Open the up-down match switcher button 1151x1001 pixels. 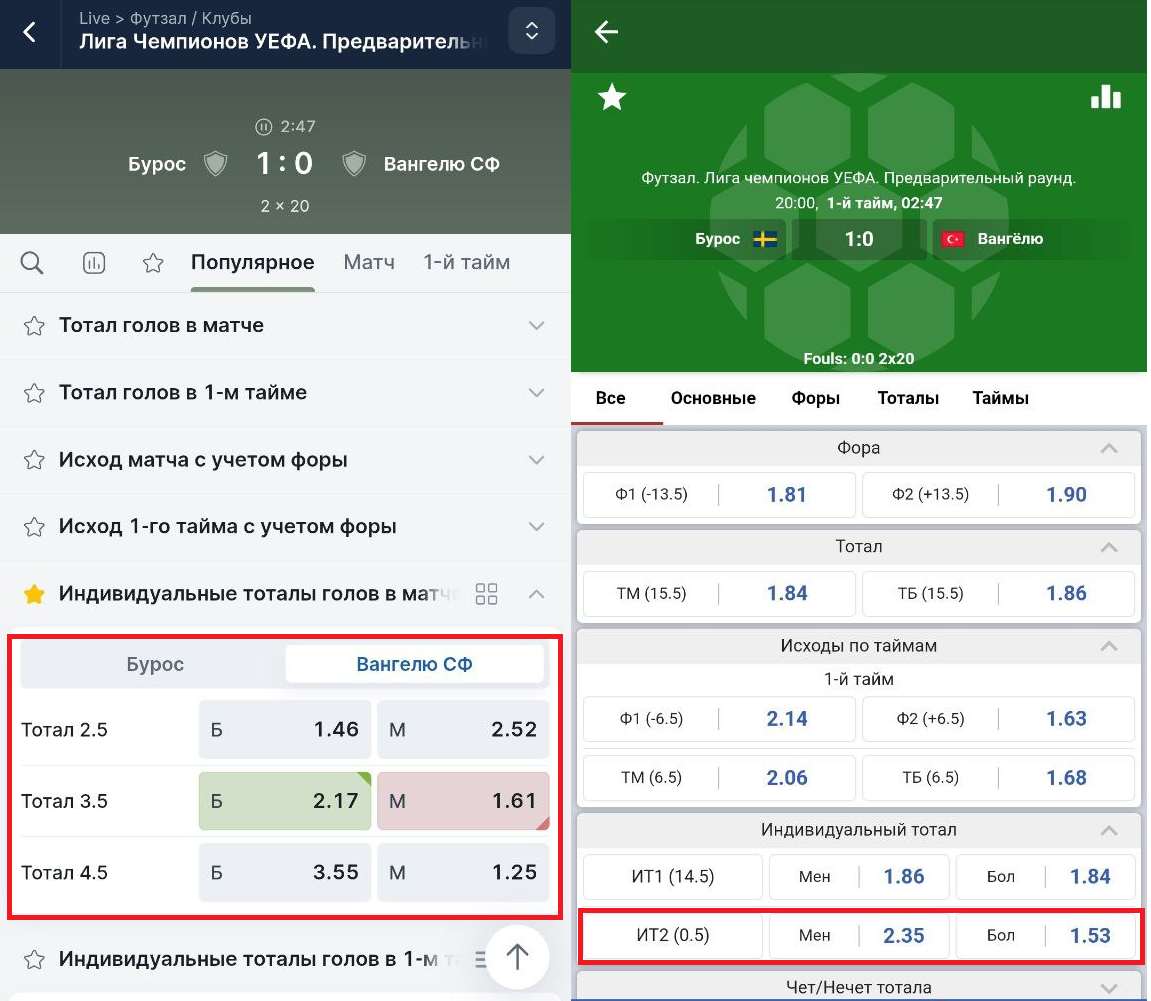[x=531, y=31]
